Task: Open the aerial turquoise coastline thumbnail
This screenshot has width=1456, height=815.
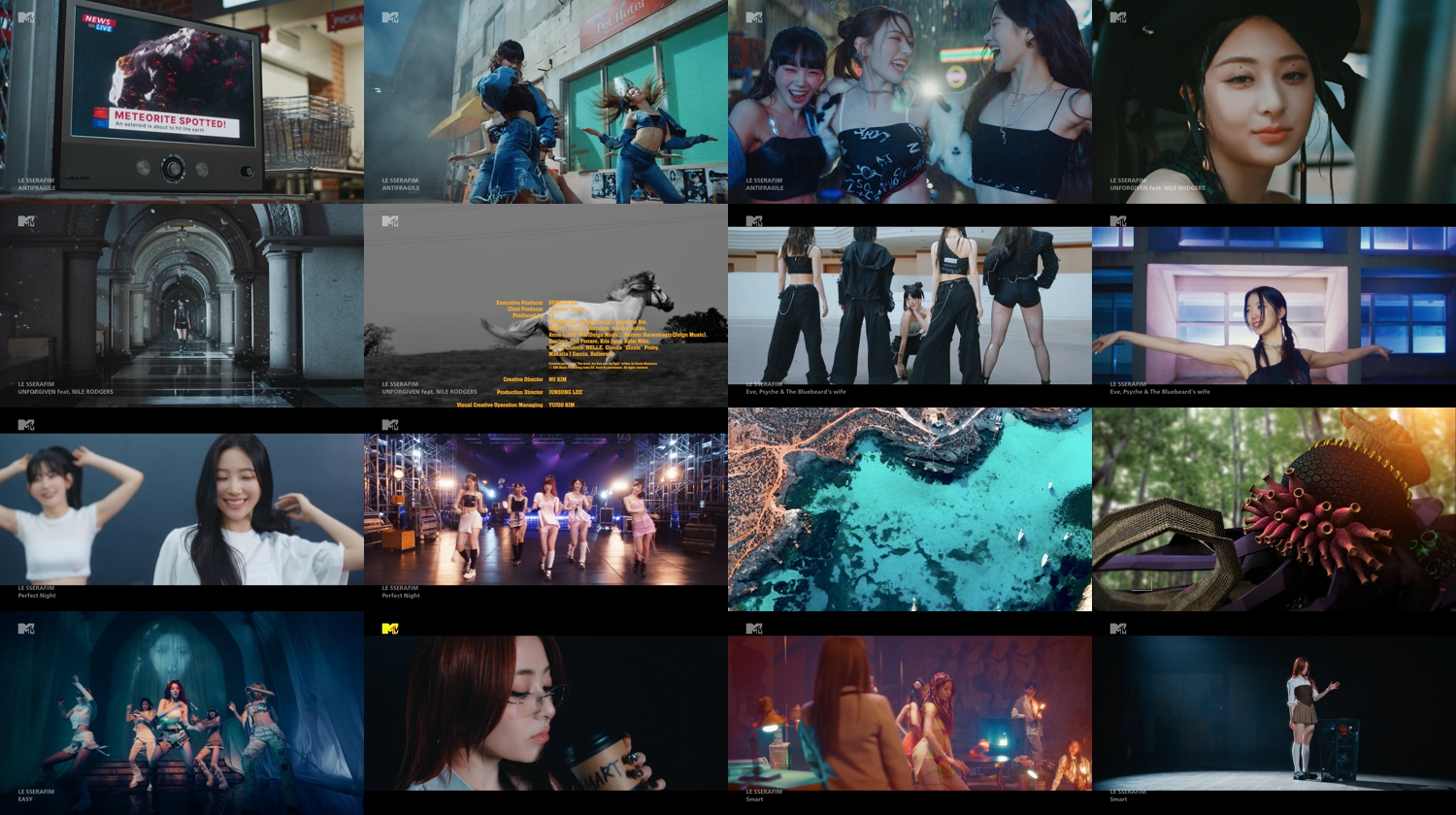Action: coord(910,509)
